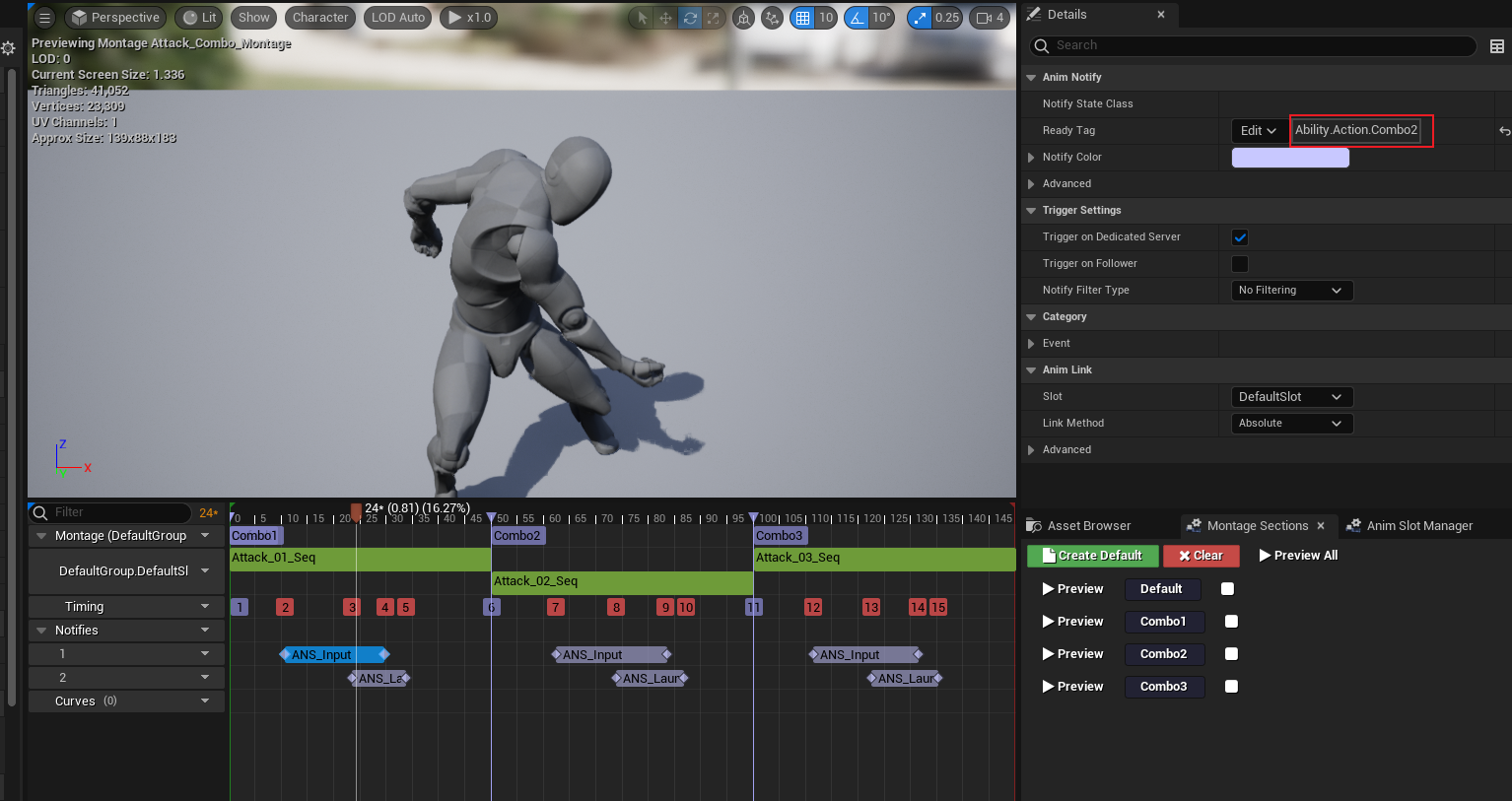The width and height of the screenshot is (1512, 801).
Task: Uncheck Trigger on Dedicated Server
Action: point(1240,237)
